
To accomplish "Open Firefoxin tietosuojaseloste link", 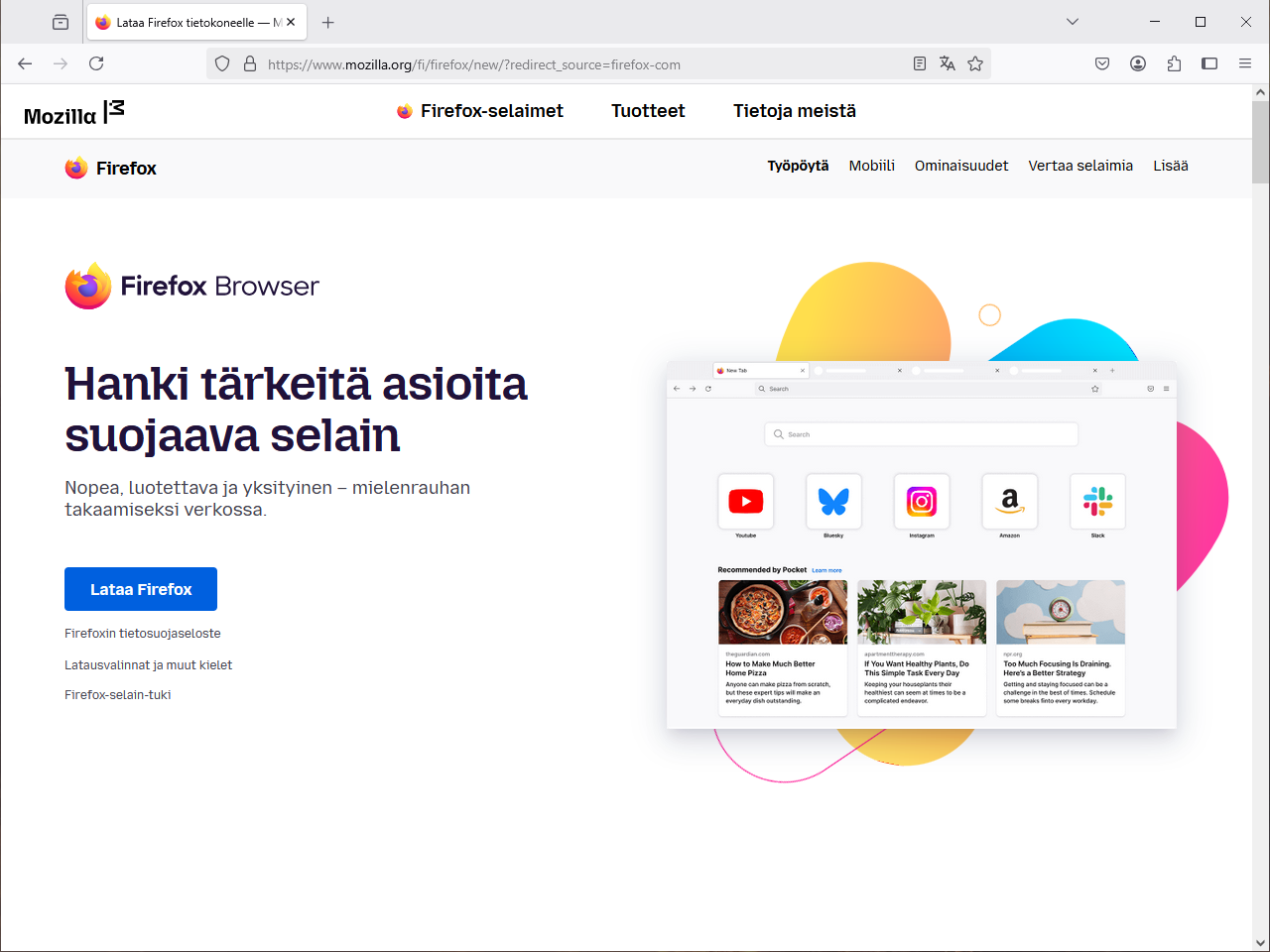I will 143,634.
